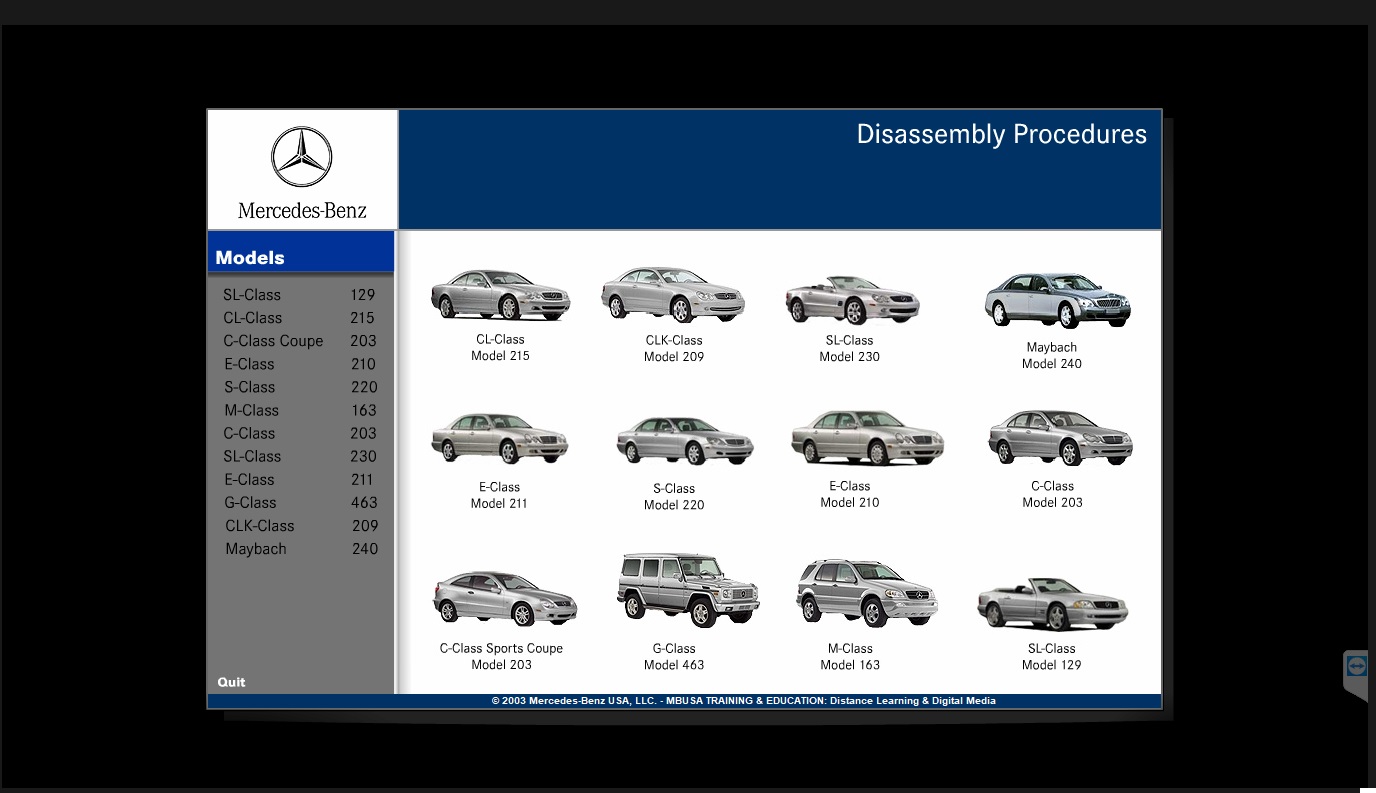1376x793 pixels.
Task: Click the 'CLK-Class Model 209' caption
Action: [674, 349]
